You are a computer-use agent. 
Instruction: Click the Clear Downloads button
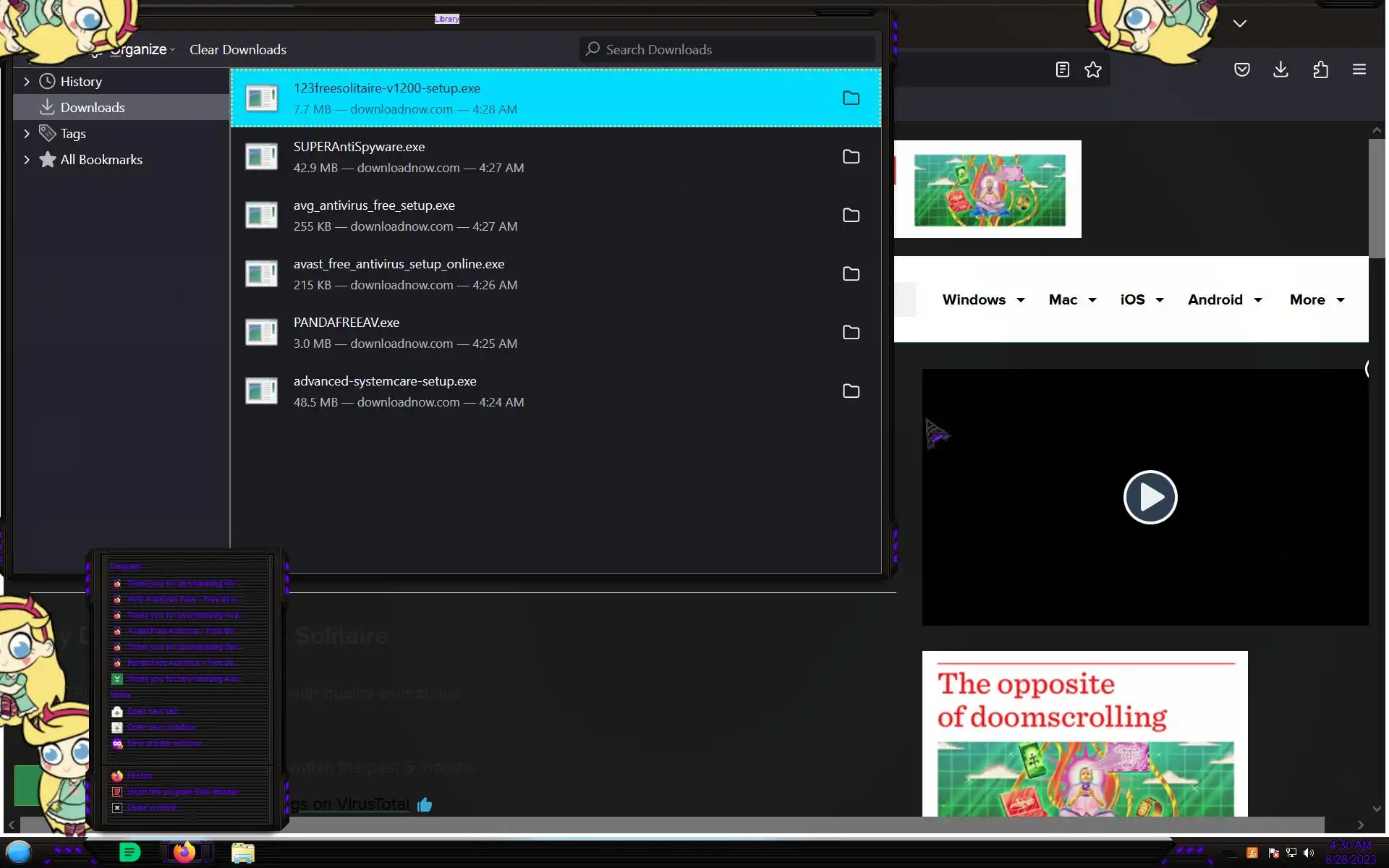(238, 50)
